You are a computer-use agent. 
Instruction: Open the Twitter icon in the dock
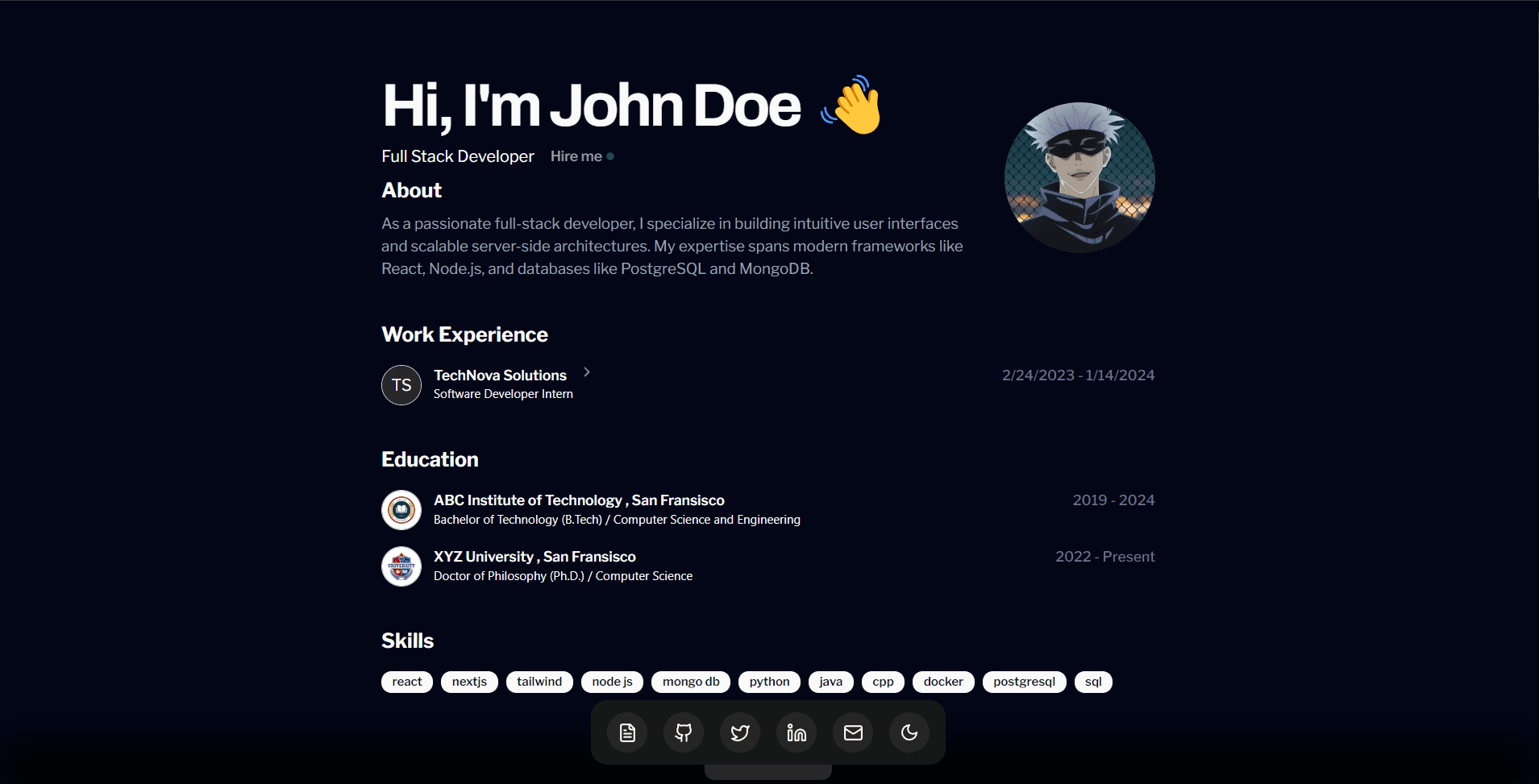pos(739,732)
